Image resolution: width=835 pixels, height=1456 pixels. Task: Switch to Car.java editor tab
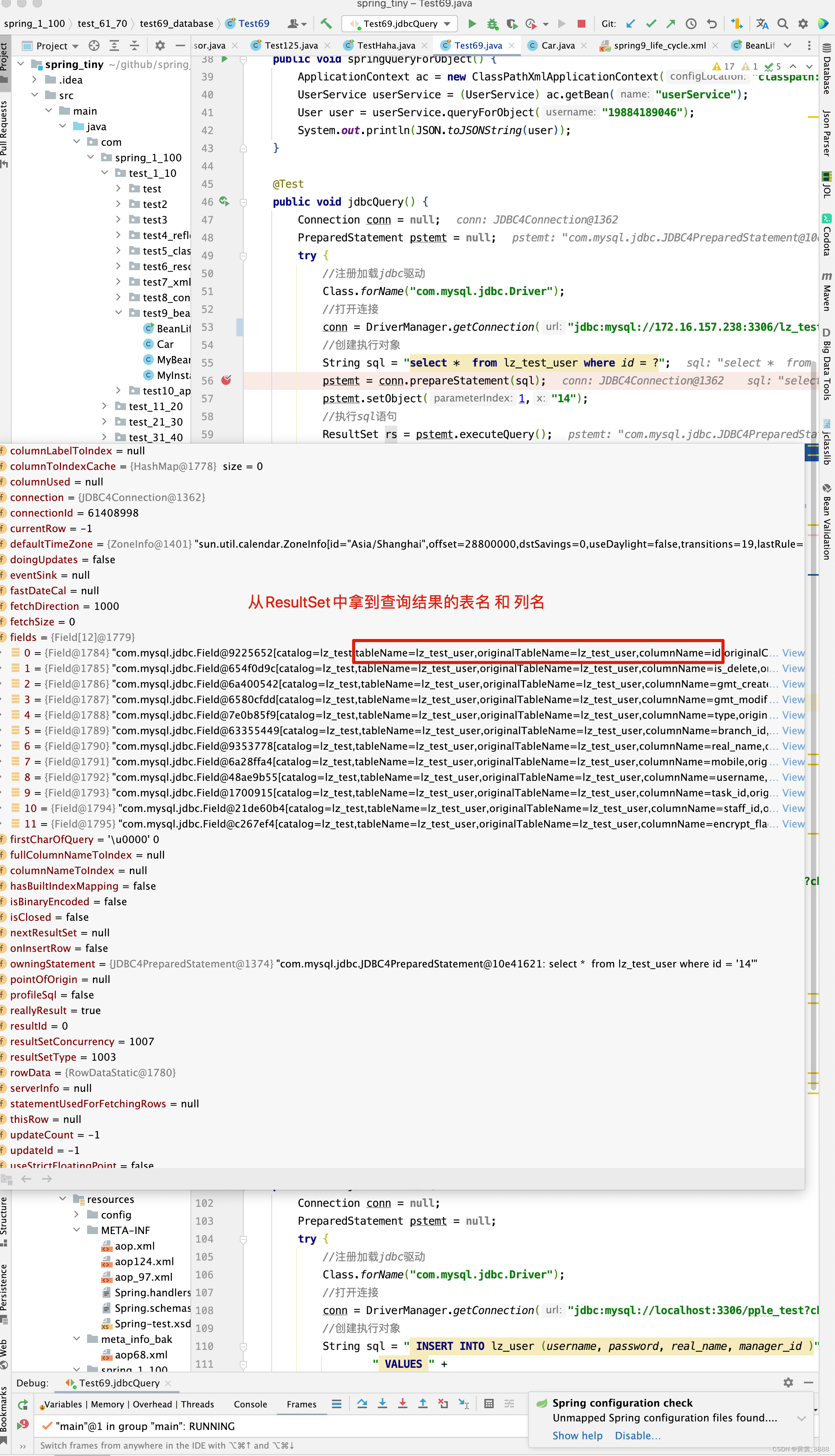click(557, 45)
